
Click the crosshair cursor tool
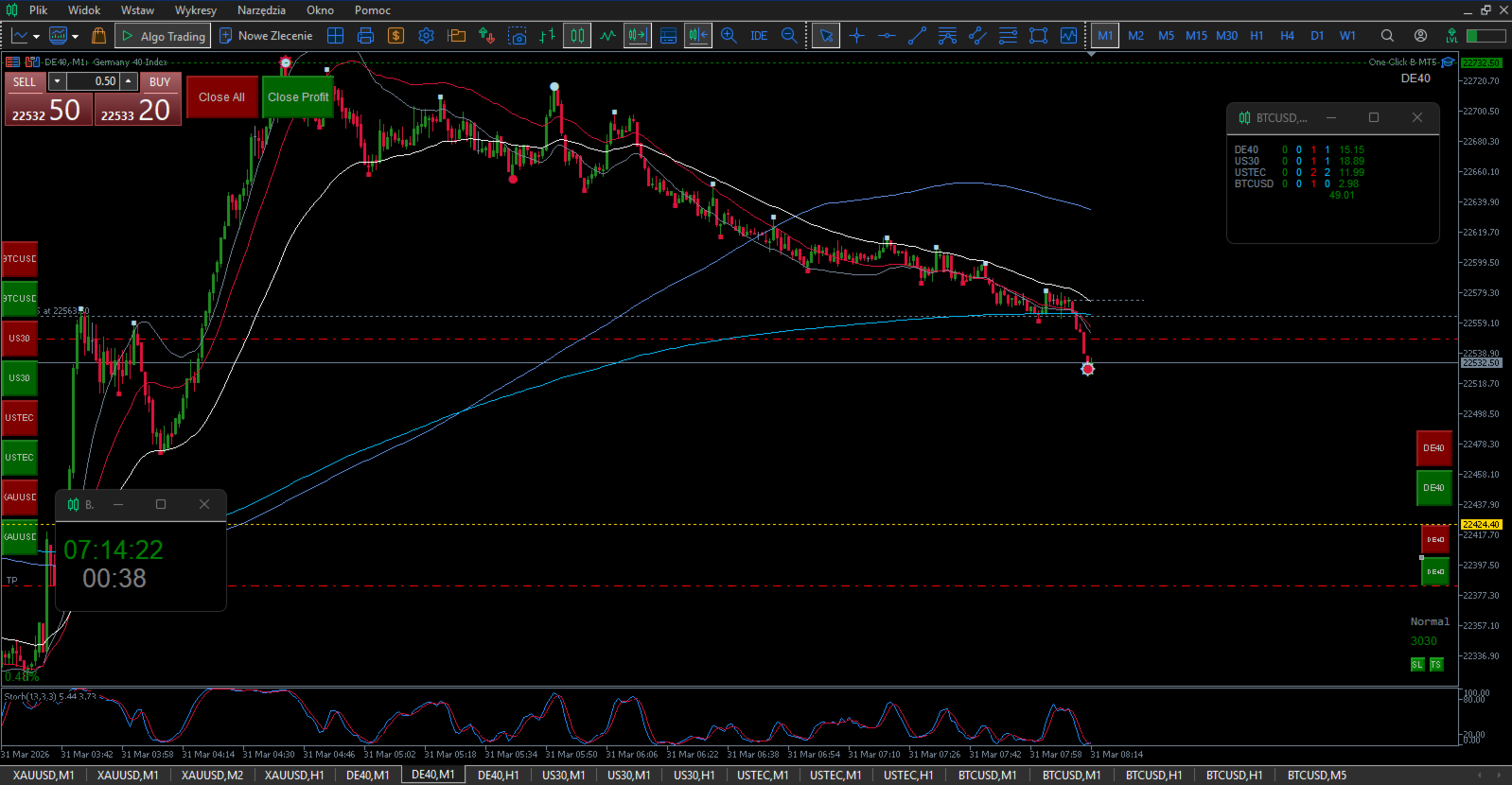click(856, 36)
